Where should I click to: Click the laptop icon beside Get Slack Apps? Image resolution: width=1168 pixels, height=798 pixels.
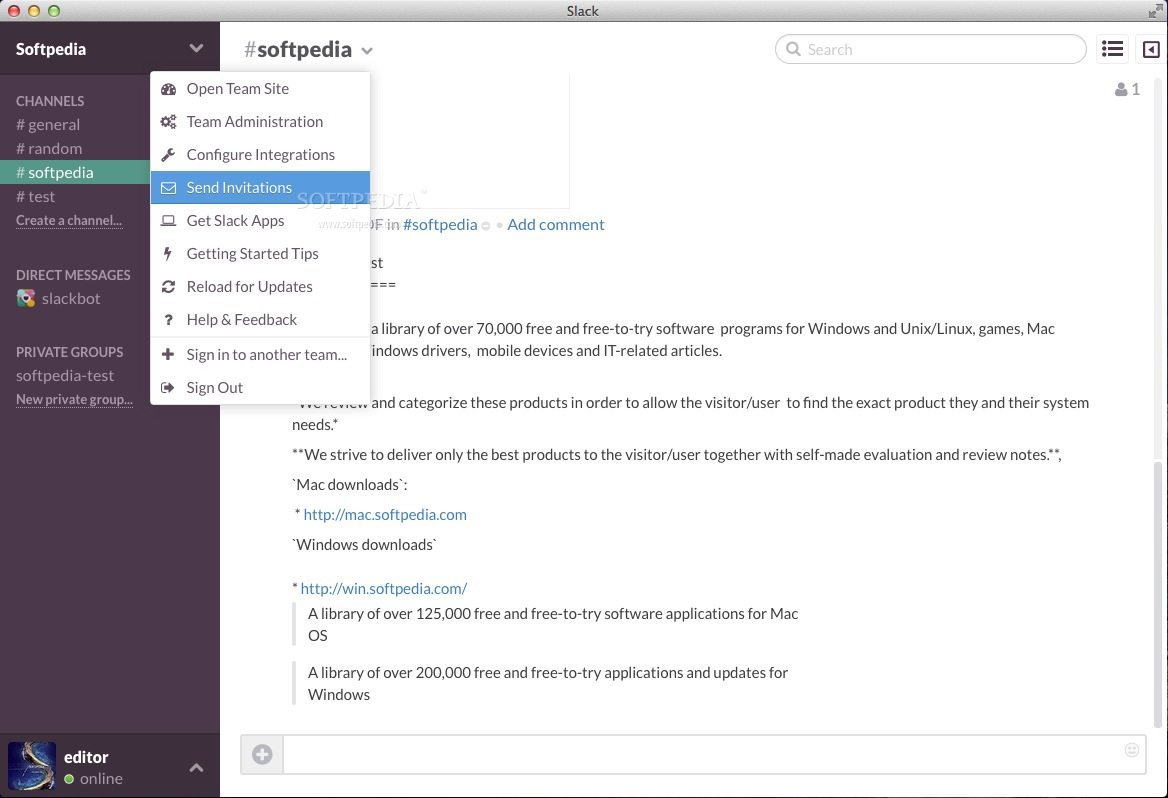(168, 221)
